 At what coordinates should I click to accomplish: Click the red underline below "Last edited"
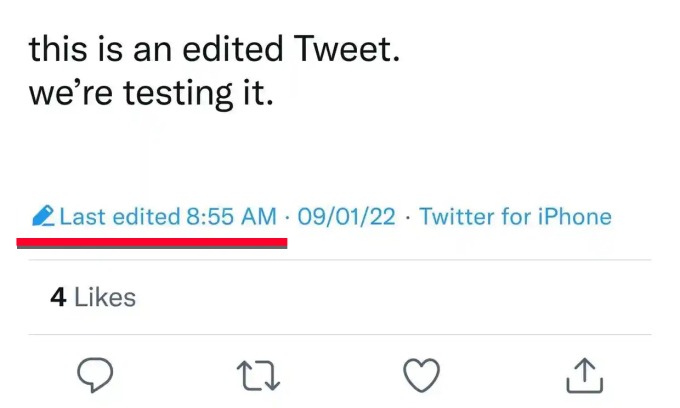pos(152,241)
